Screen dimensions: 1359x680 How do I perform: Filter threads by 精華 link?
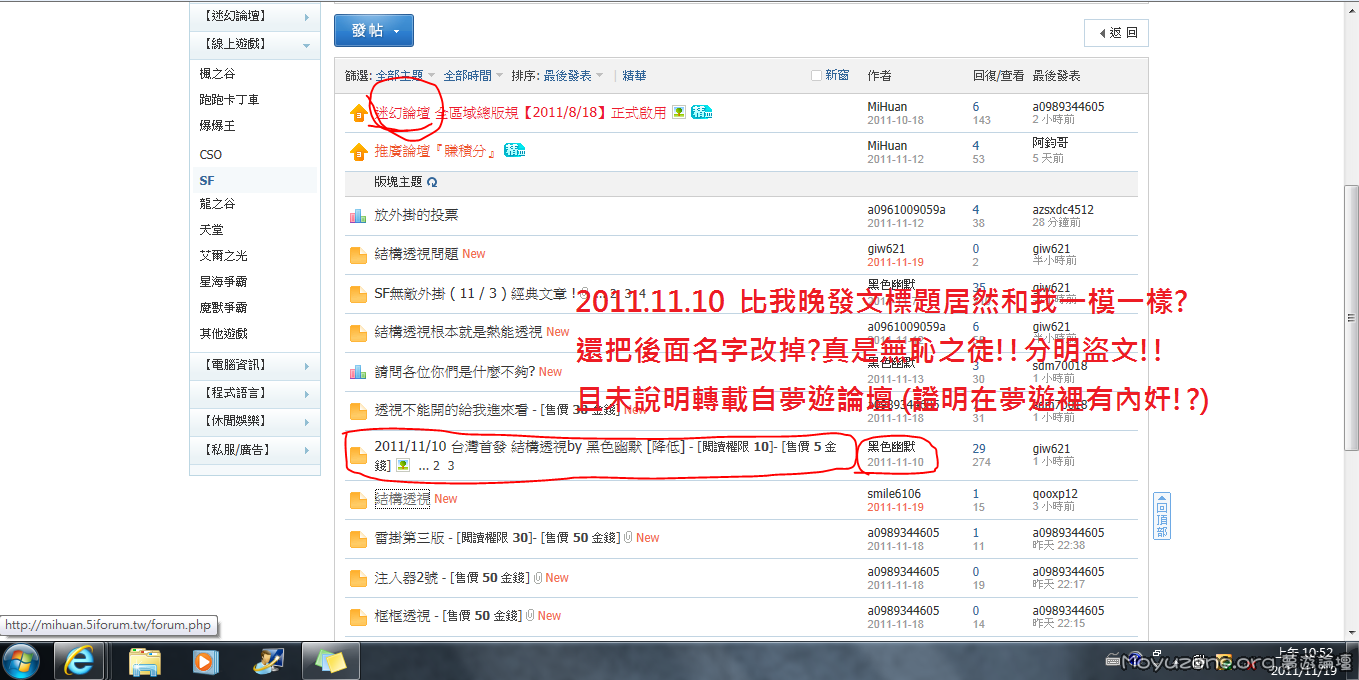click(634, 75)
